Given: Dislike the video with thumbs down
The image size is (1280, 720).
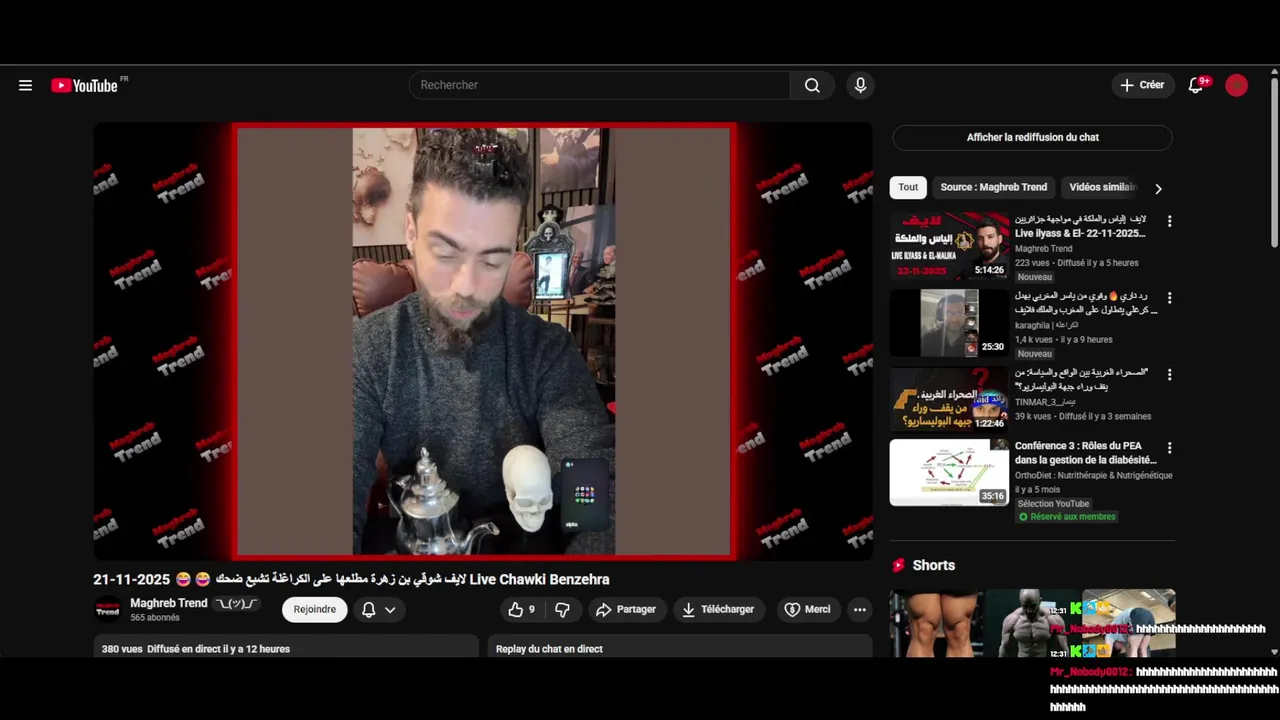Looking at the screenshot, I should [x=562, y=610].
